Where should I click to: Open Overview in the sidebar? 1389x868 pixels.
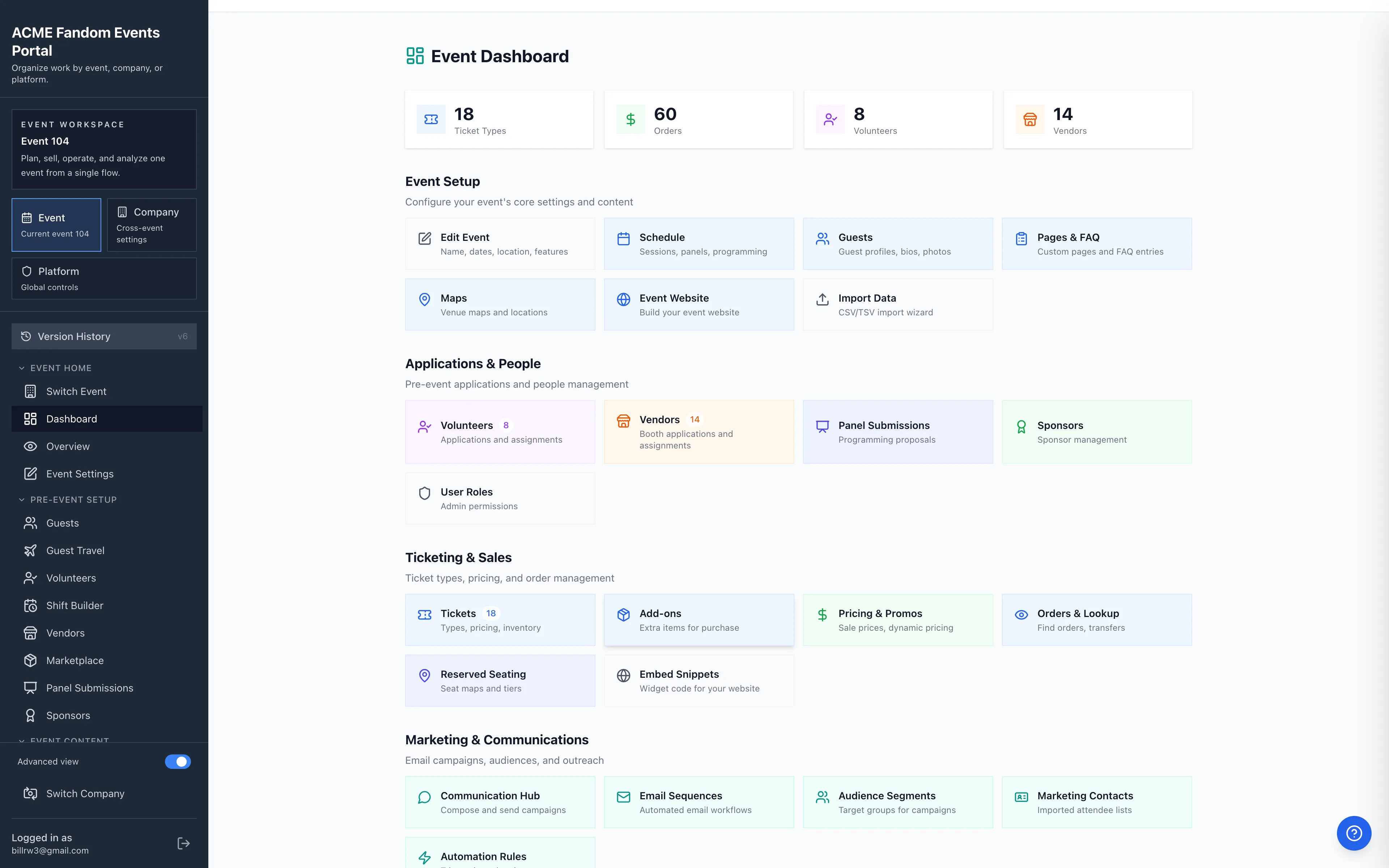[x=107, y=447]
